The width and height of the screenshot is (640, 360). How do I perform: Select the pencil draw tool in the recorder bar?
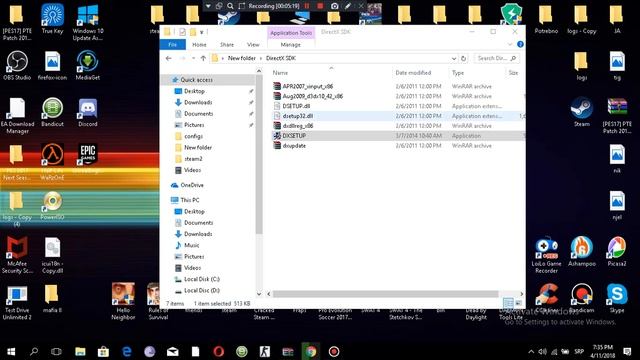pos(348,6)
